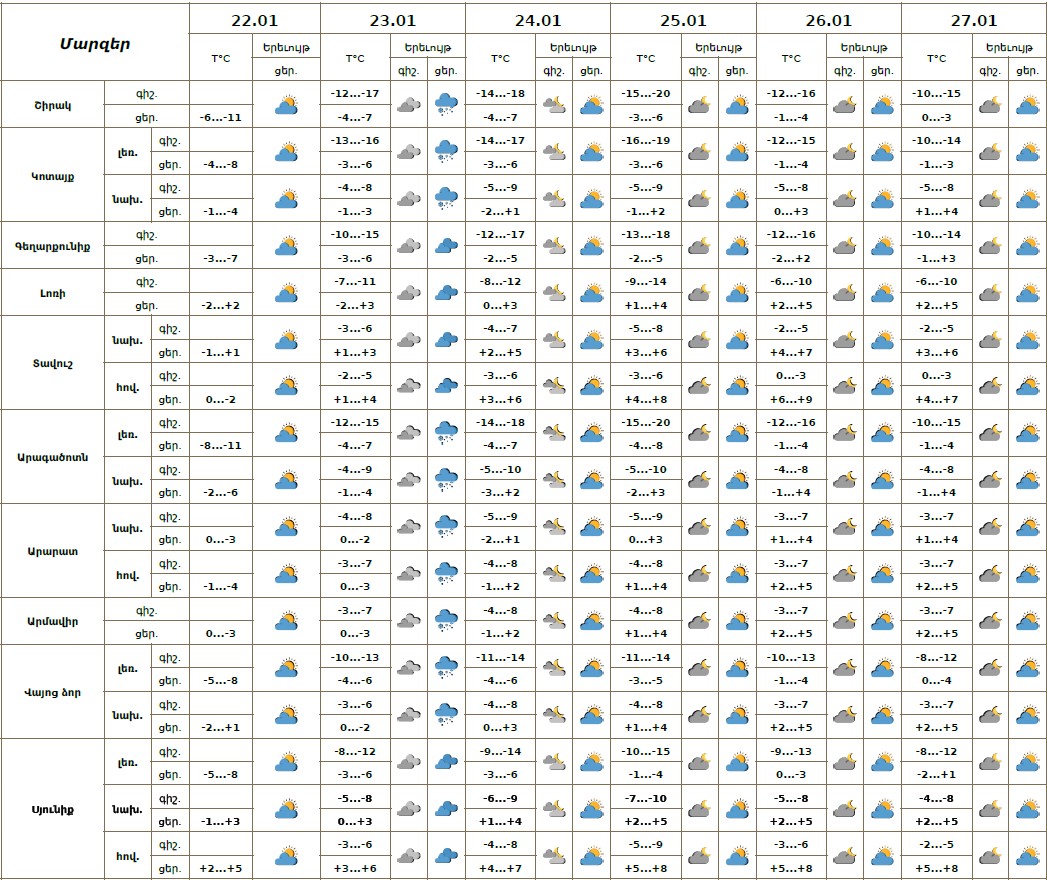Click the Երևույթ header under 23.01
The height and width of the screenshot is (880, 1047).
[427, 47]
